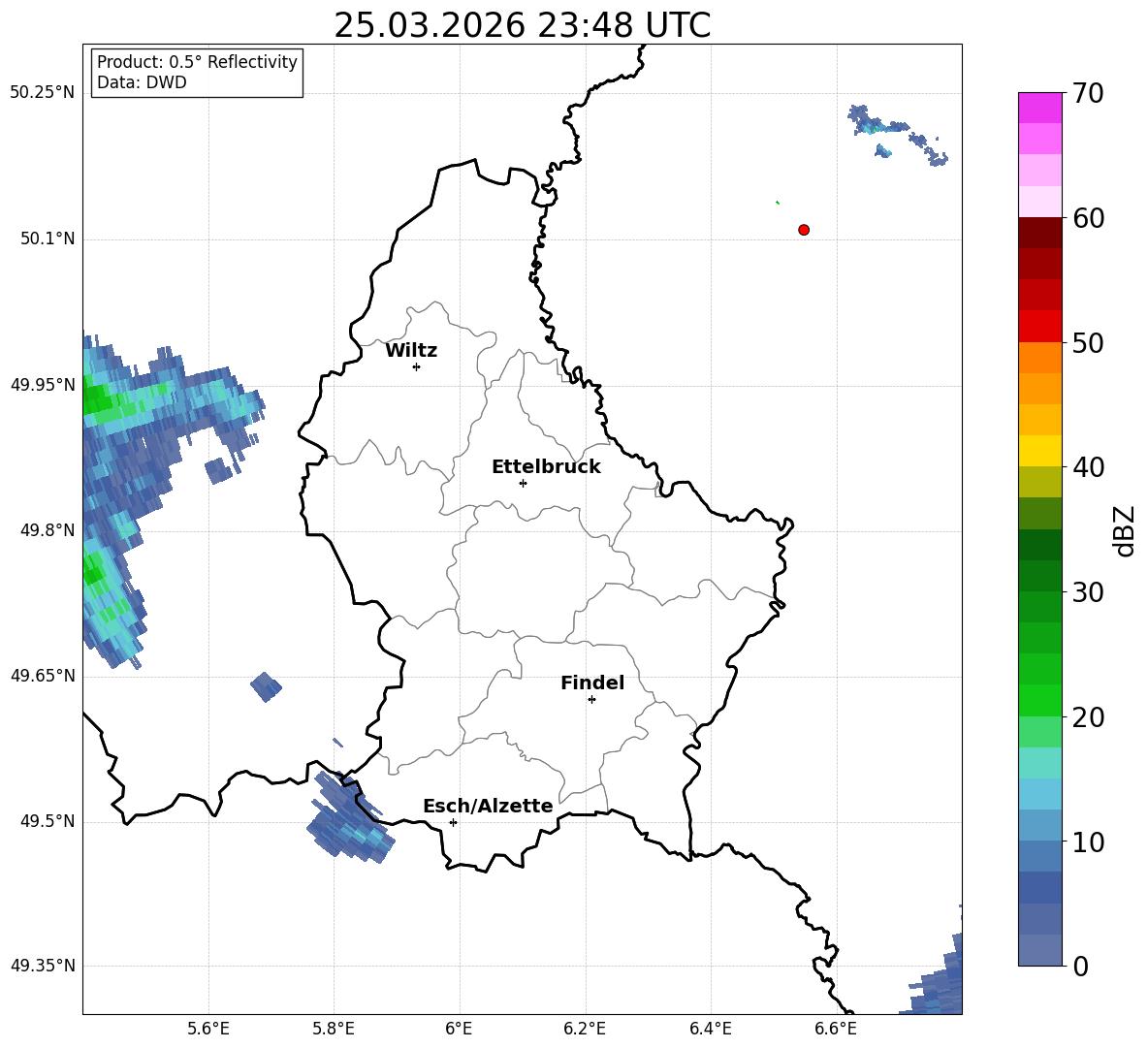The image size is (1148, 1048).
Task: Click the 6.4°E longitude label
Action: pos(710,1029)
